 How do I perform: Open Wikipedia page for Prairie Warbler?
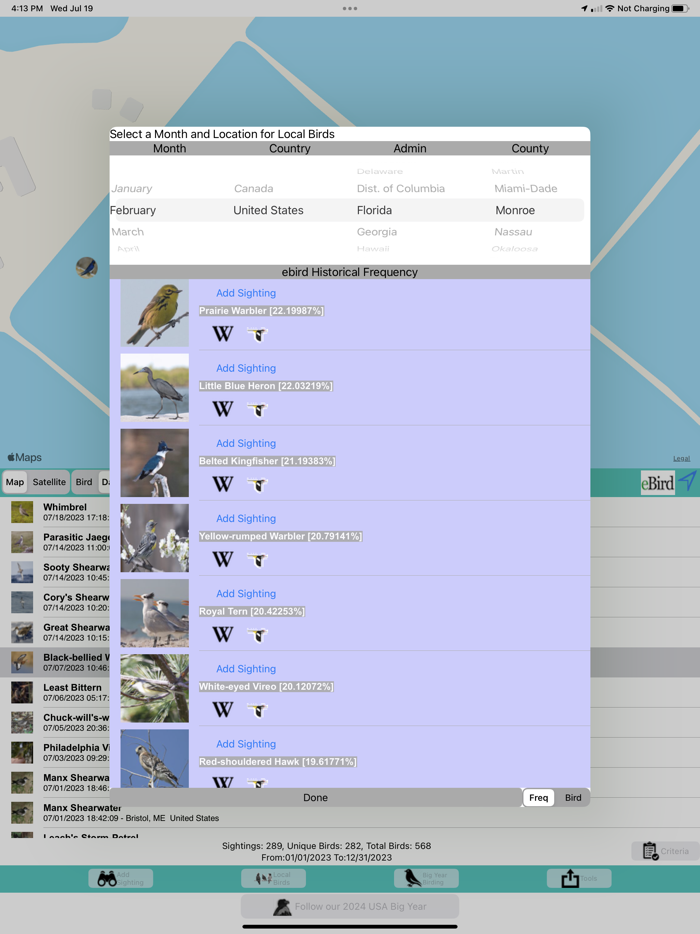(x=223, y=334)
